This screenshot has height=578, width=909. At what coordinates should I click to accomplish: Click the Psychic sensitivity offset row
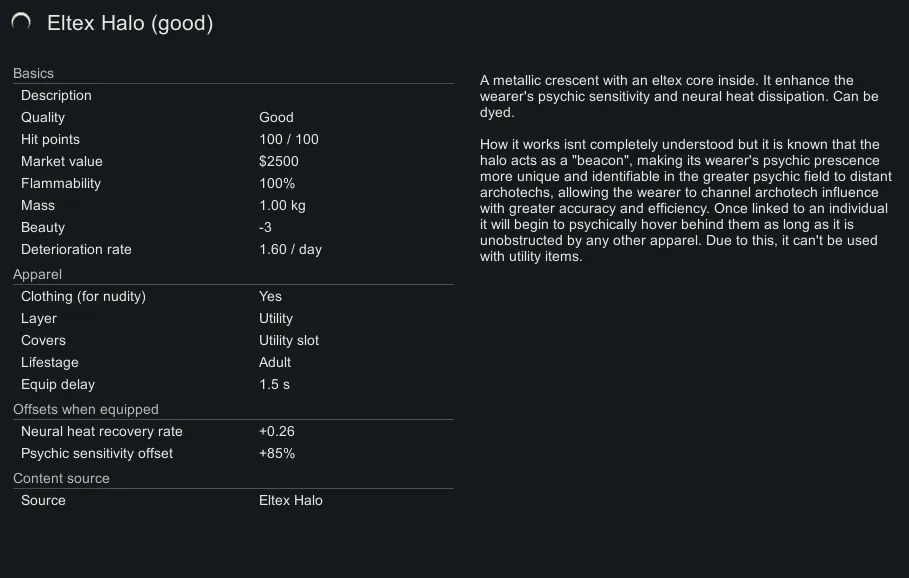pyautogui.click(x=233, y=453)
